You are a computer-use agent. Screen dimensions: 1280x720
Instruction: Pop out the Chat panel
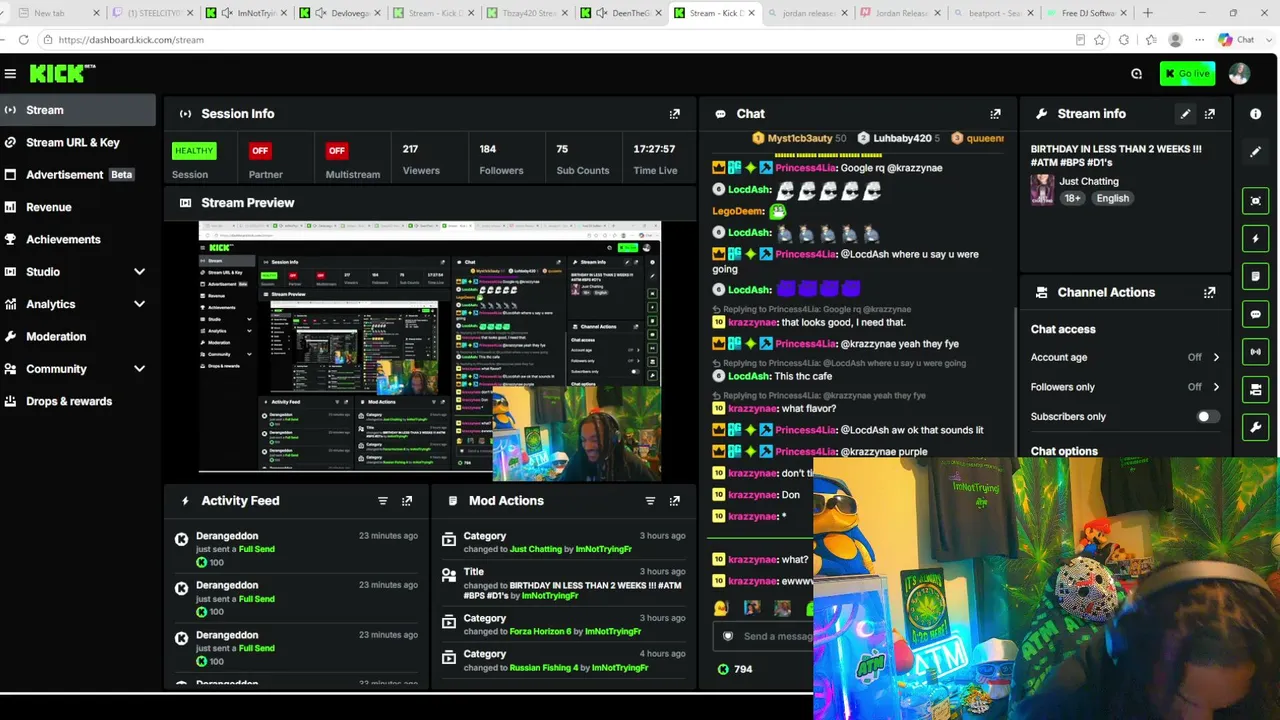click(995, 114)
